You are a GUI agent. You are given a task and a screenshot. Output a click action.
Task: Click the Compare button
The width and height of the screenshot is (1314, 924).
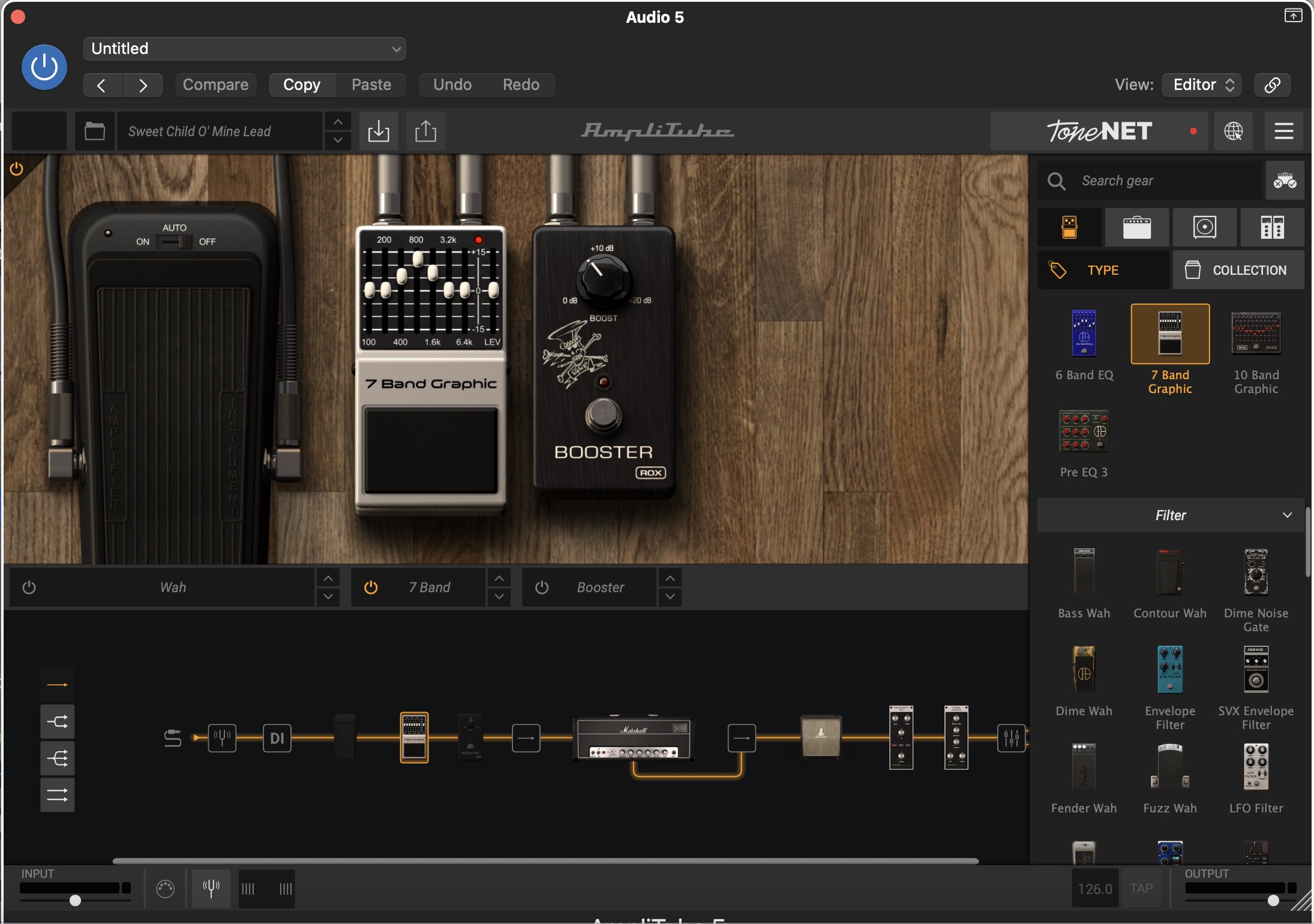[x=215, y=85]
